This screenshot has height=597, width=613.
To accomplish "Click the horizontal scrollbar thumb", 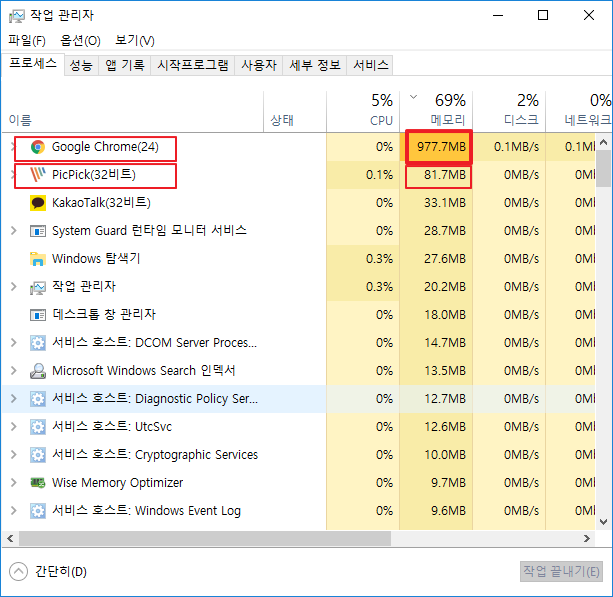I will point(205,539).
